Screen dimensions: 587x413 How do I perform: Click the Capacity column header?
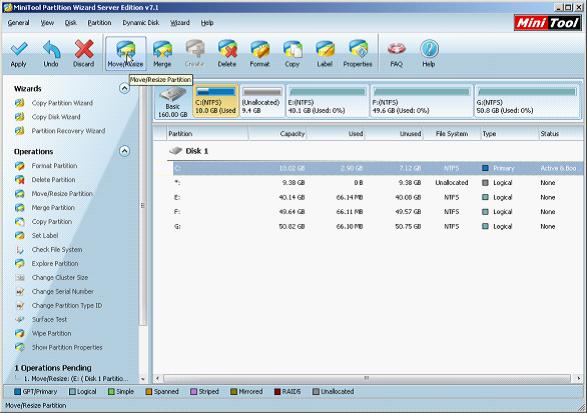[277, 134]
